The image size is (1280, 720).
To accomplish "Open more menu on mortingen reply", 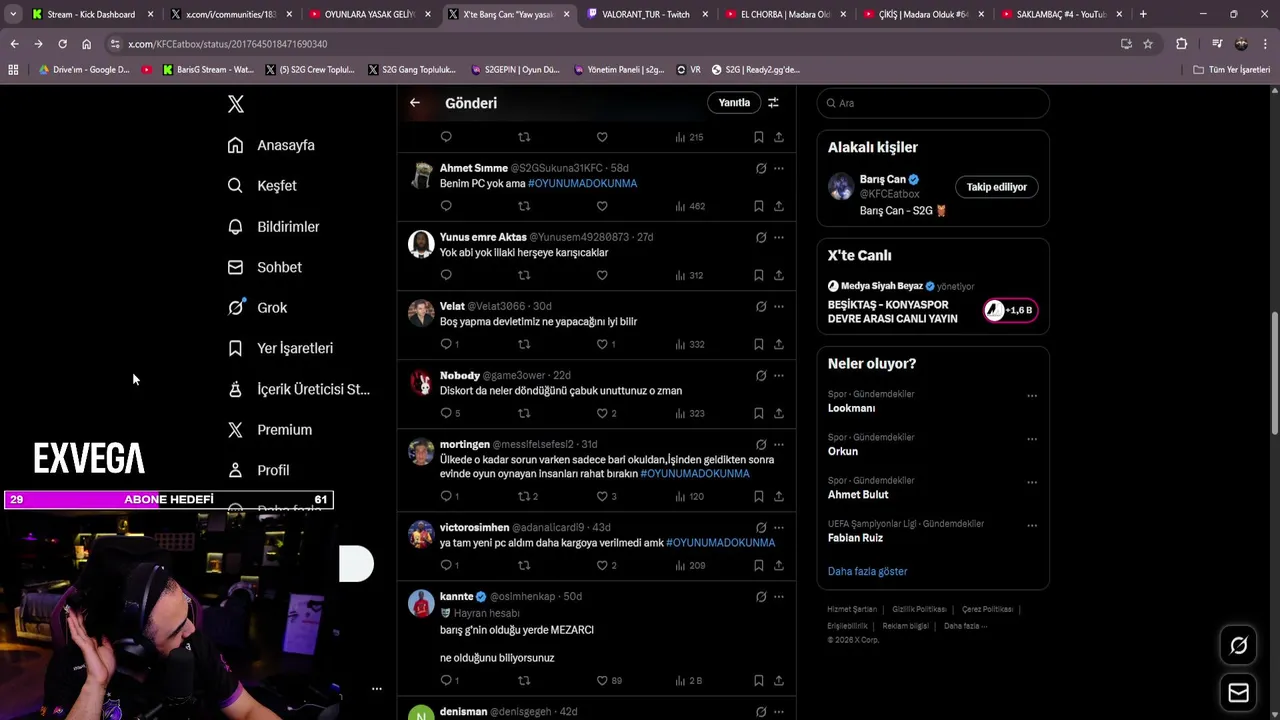I will tap(779, 444).
